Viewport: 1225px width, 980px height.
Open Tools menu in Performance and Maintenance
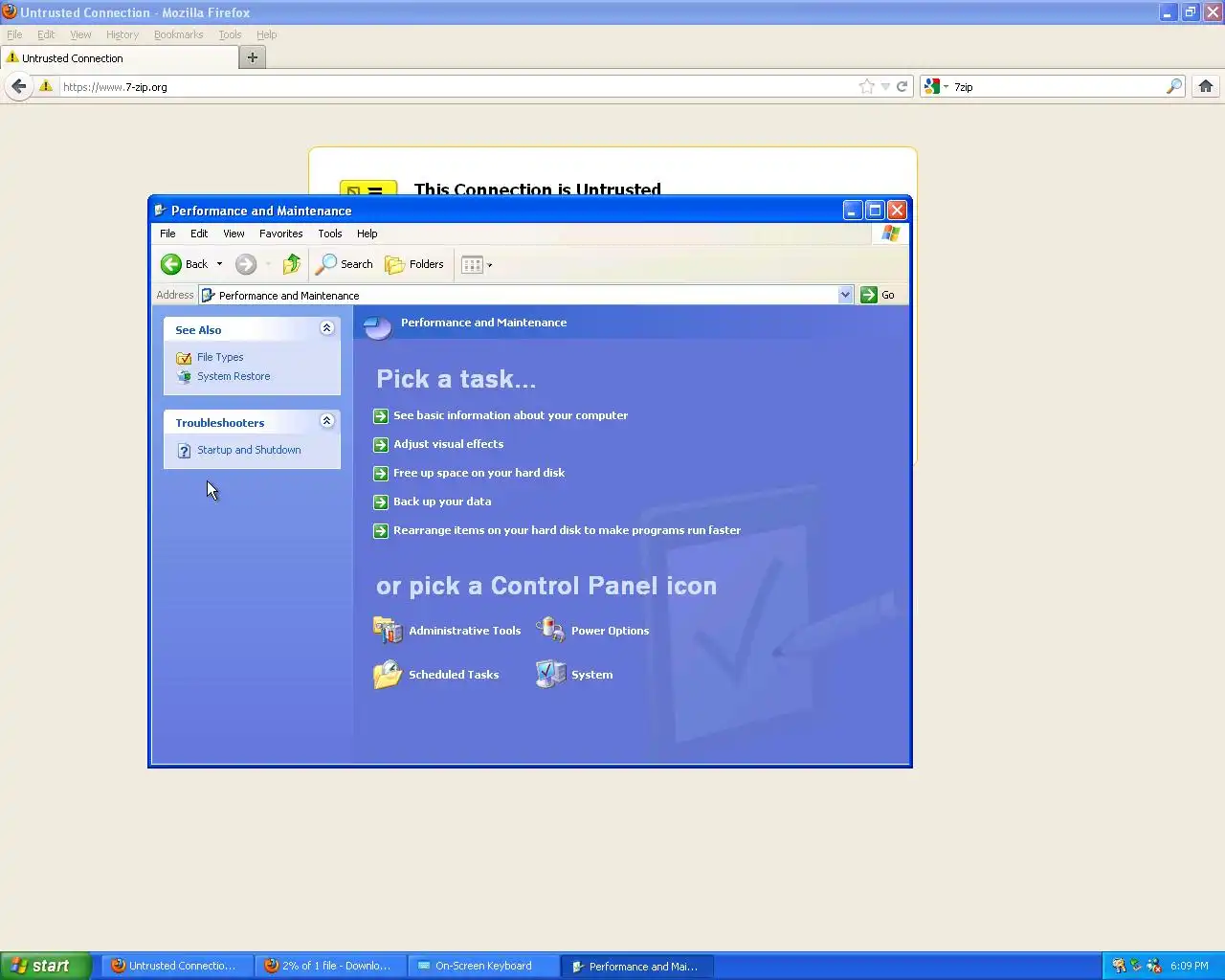click(330, 234)
